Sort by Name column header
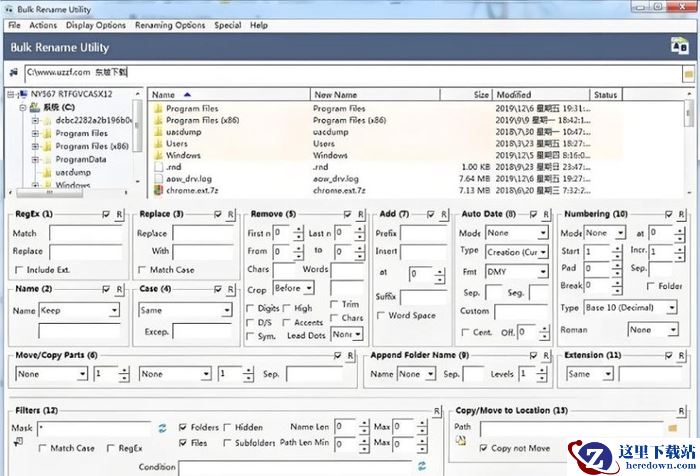The width and height of the screenshot is (700, 476). click(229, 95)
